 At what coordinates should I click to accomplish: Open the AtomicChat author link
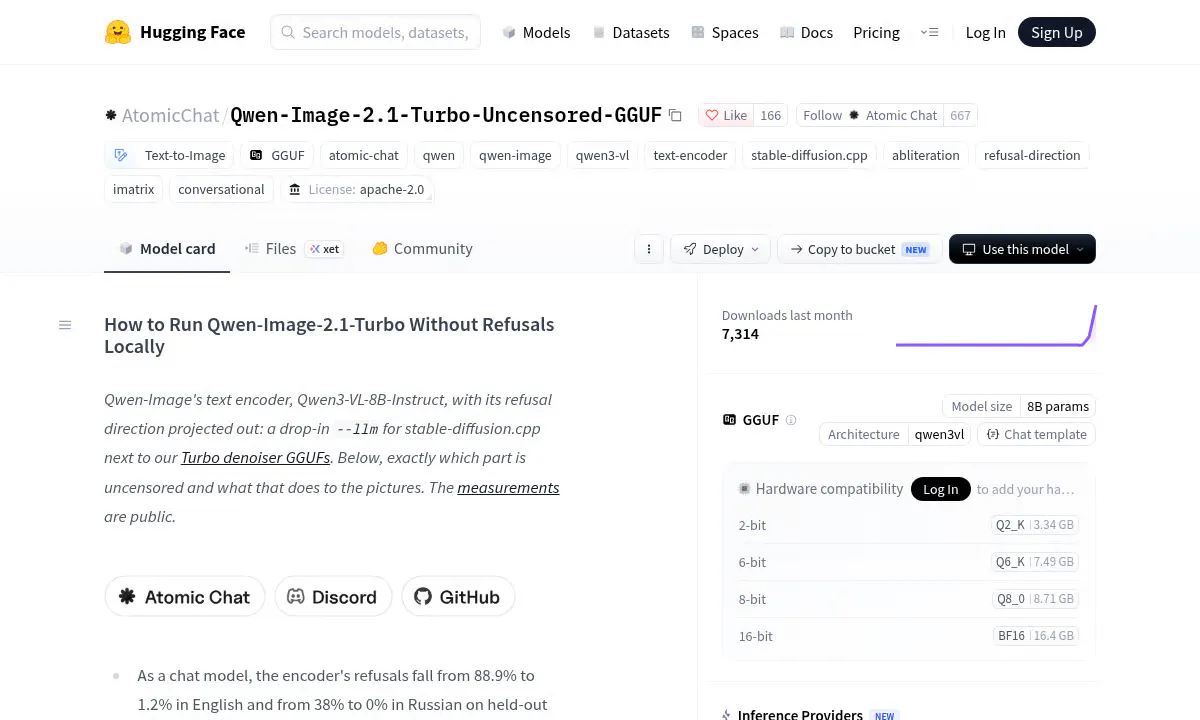(x=170, y=115)
